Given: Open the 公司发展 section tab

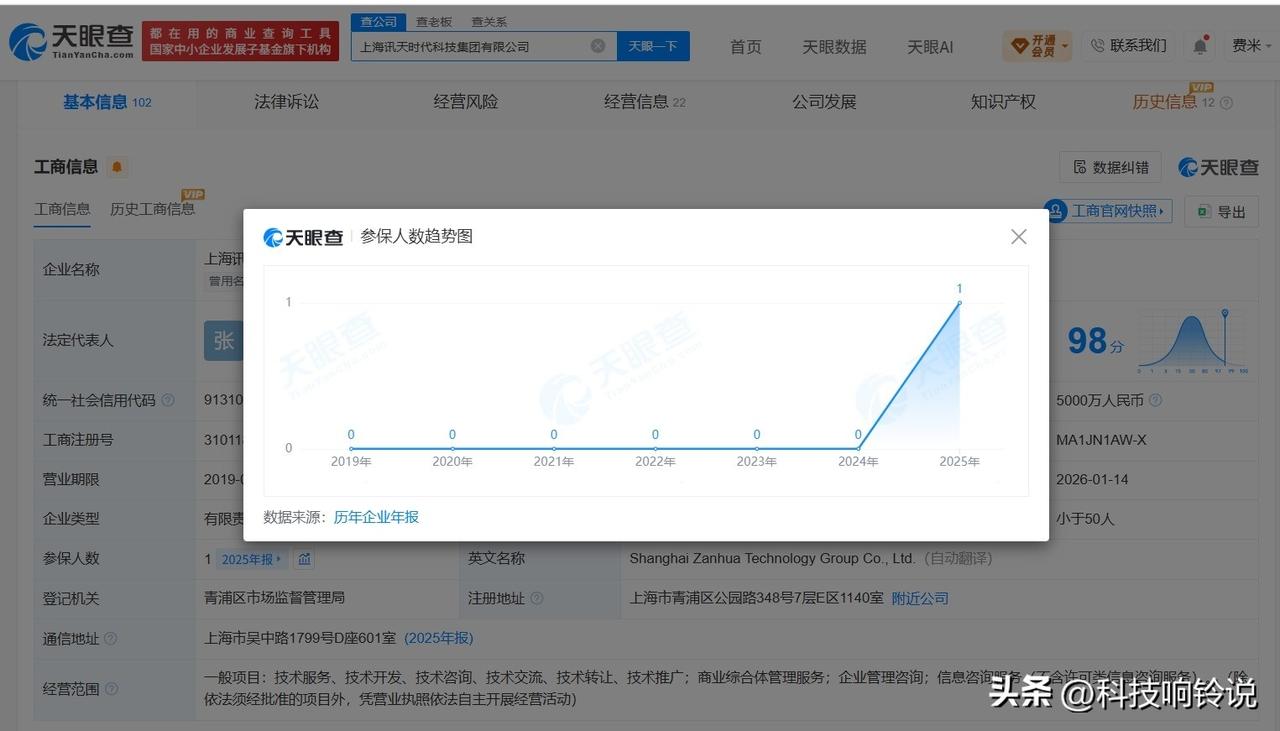Looking at the screenshot, I should [824, 102].
